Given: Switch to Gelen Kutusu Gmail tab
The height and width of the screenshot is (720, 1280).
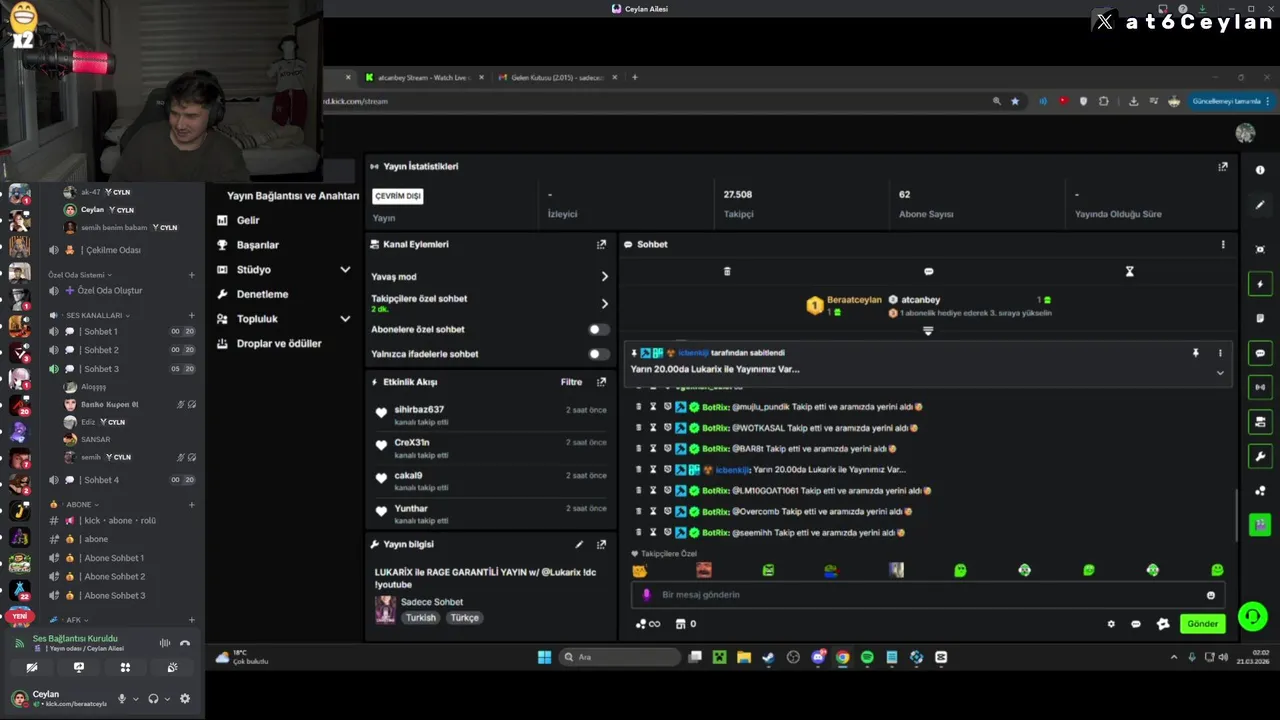Looking at the screenshot, I should point(556,77).
